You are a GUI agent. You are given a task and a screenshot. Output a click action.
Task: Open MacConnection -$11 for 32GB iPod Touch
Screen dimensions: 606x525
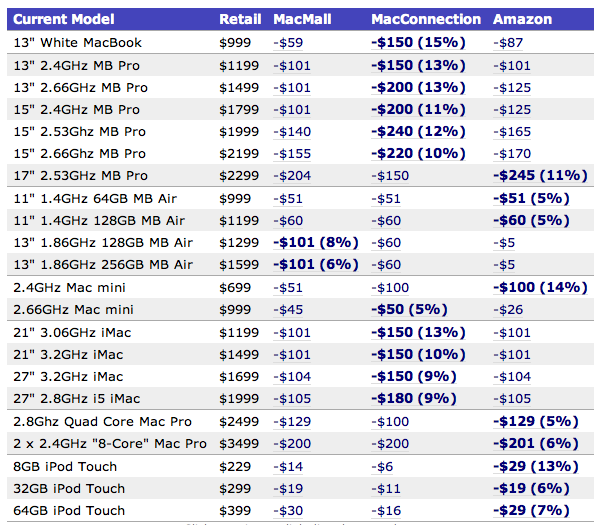click(386, 488)
